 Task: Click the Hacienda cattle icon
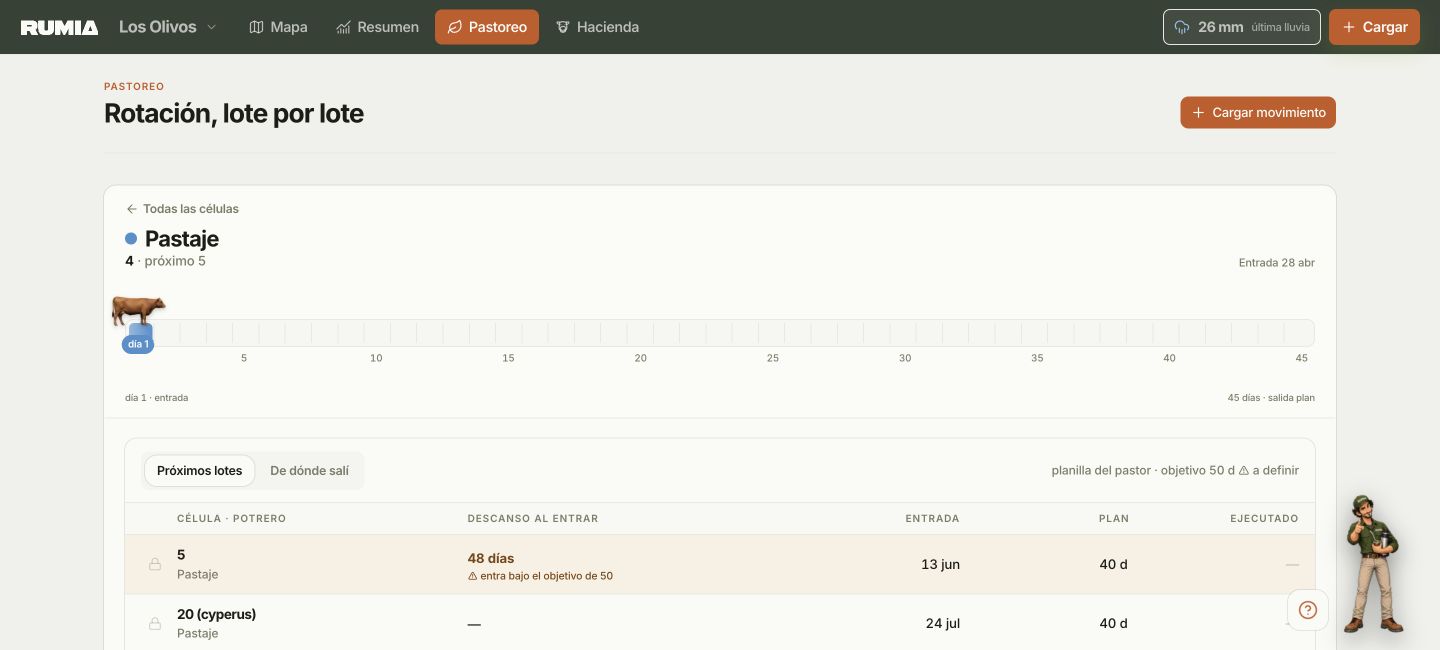pyautogui.click(x=563, y=27)
